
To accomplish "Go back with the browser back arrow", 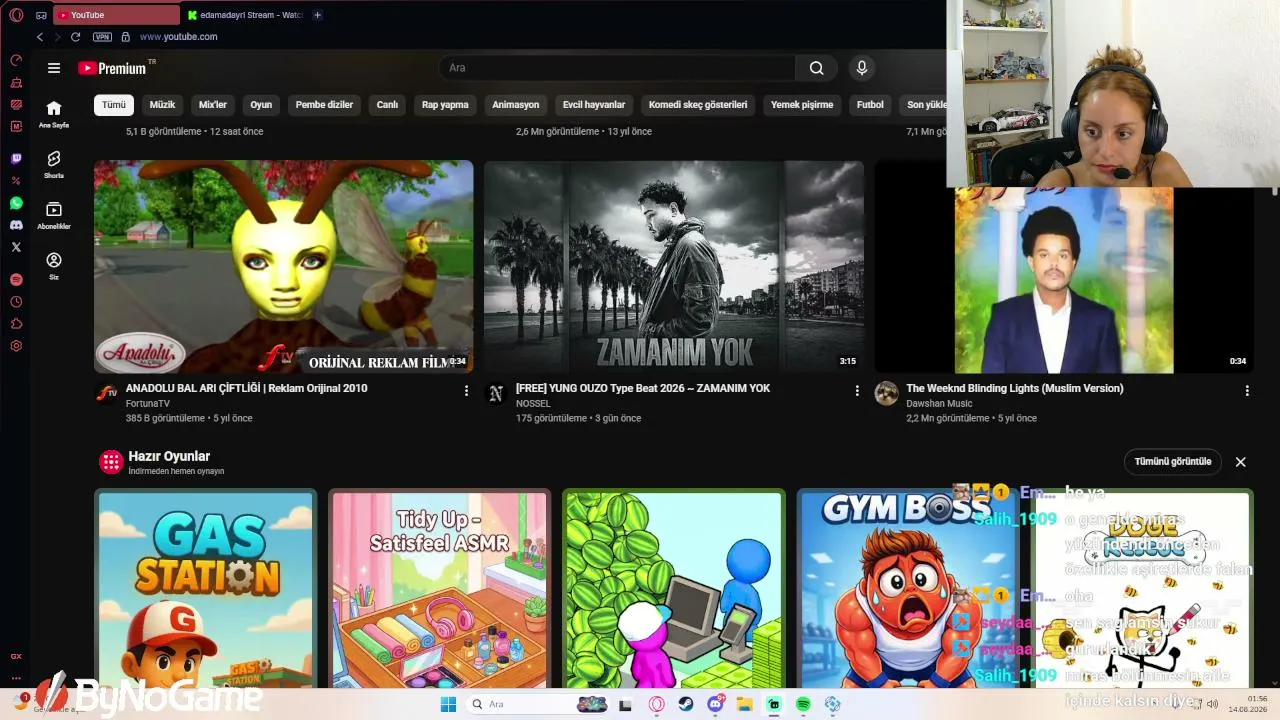I will click(40, 37).
